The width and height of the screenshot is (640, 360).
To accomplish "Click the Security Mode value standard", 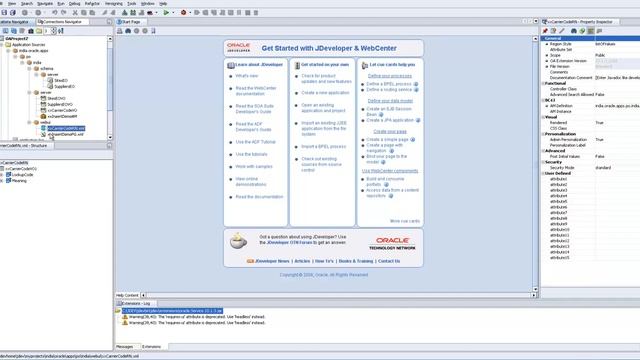I will pos(617,168).
